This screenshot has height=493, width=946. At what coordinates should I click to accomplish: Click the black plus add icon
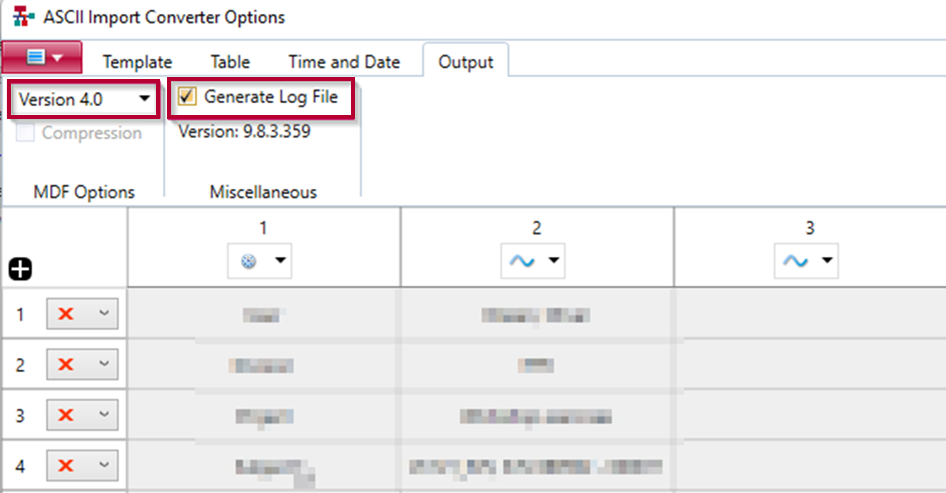click(x=20, y=269)
